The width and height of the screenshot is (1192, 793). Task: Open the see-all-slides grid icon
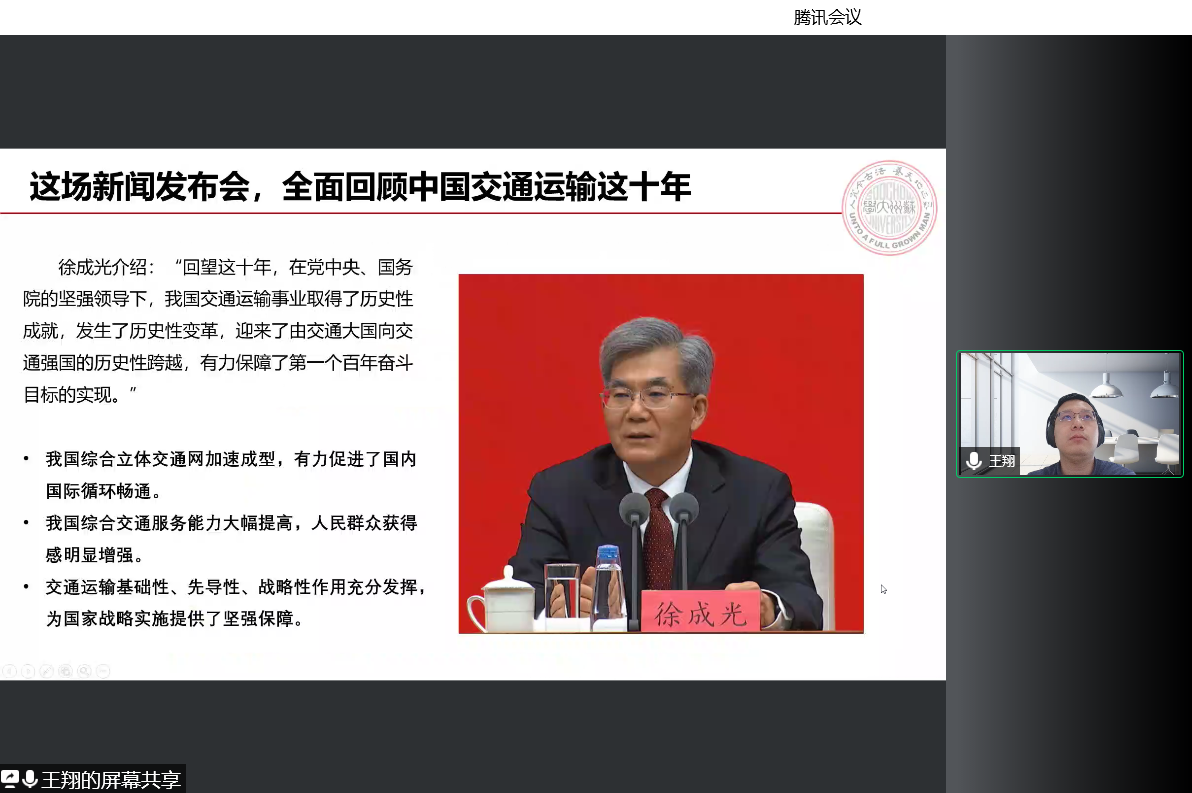65,671
